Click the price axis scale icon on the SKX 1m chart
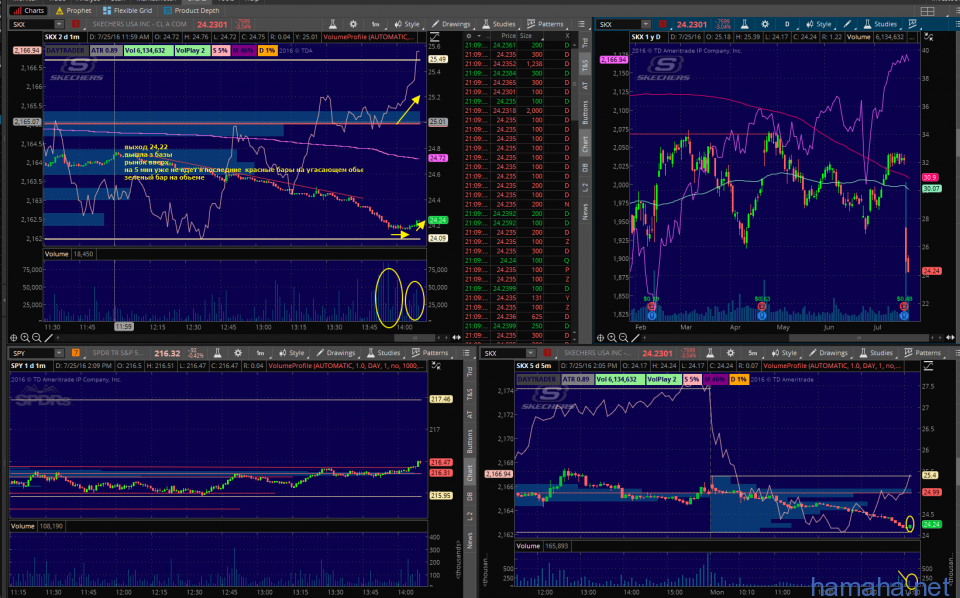960x598 pixels. pos(435,37)
